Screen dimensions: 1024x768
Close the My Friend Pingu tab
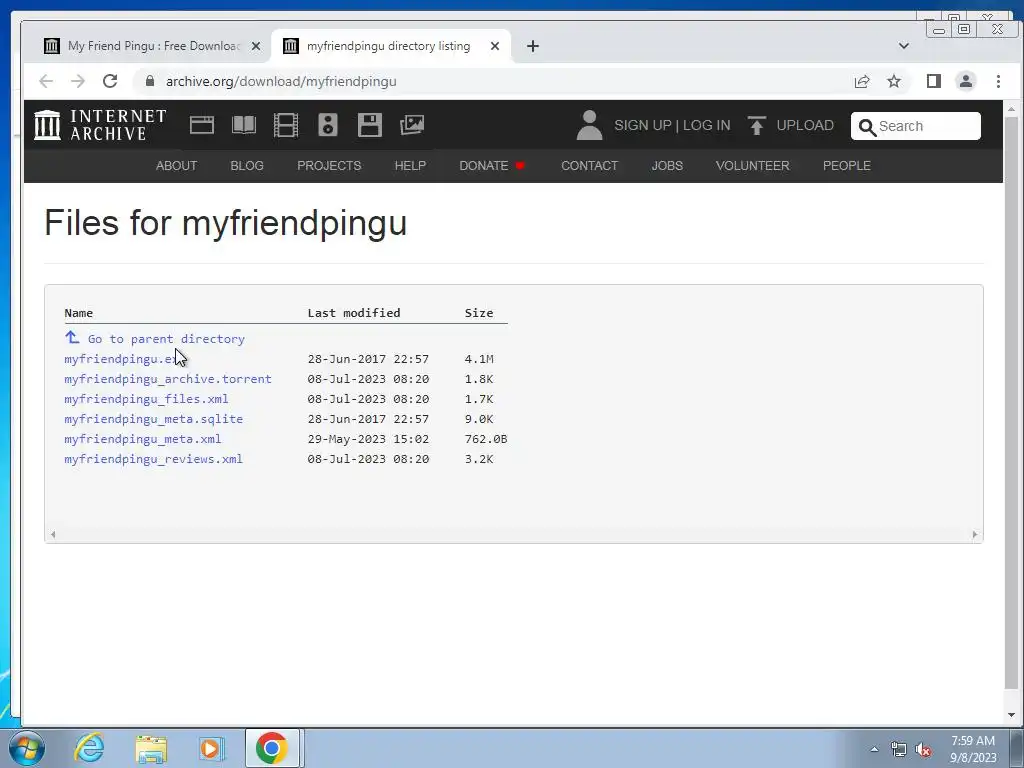256,46
